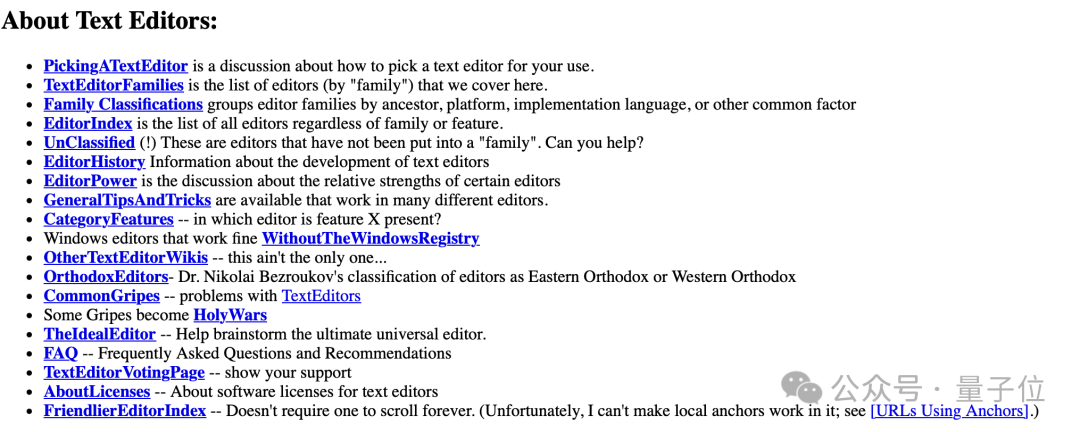Open the UnClassified editors link
Image resolution: width=1080 pixels, height=432 pixels.
click(x=90, y=143)
